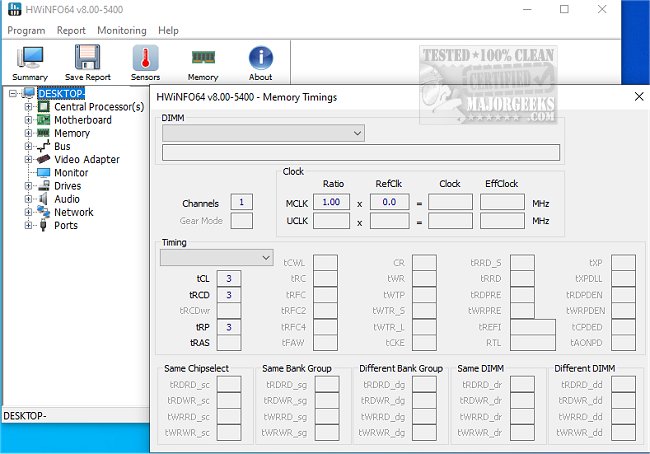Open the Program menu
This screenshot has width=650, height=454.
26,31
